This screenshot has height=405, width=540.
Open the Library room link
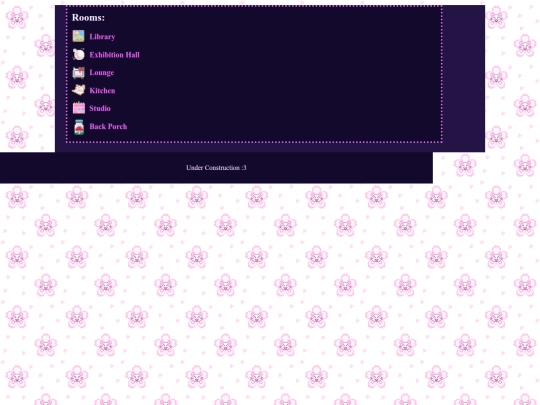102,37
